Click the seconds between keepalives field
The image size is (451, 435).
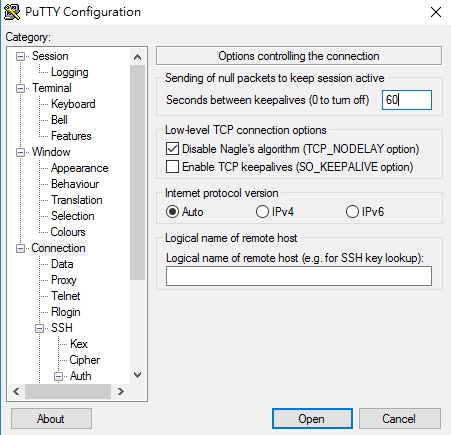click(407, 100)
